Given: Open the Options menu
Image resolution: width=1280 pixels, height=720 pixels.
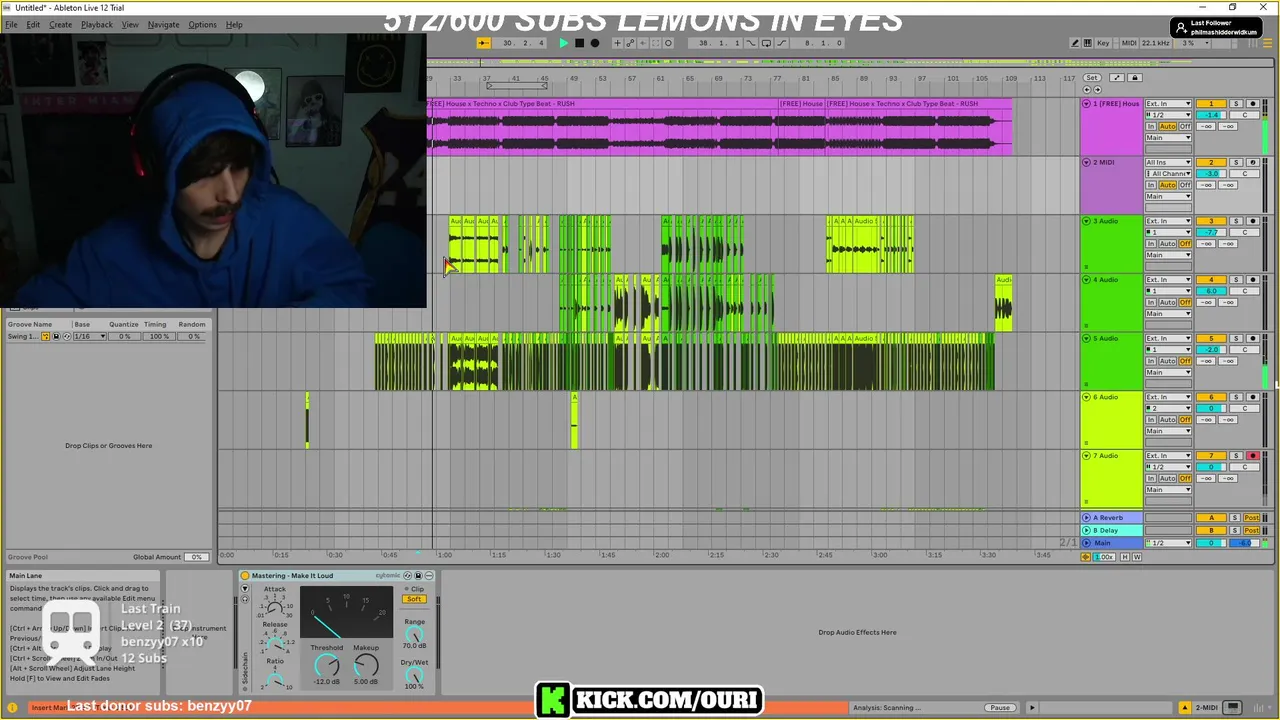Looking at the screenshot, I should point(202,24).
